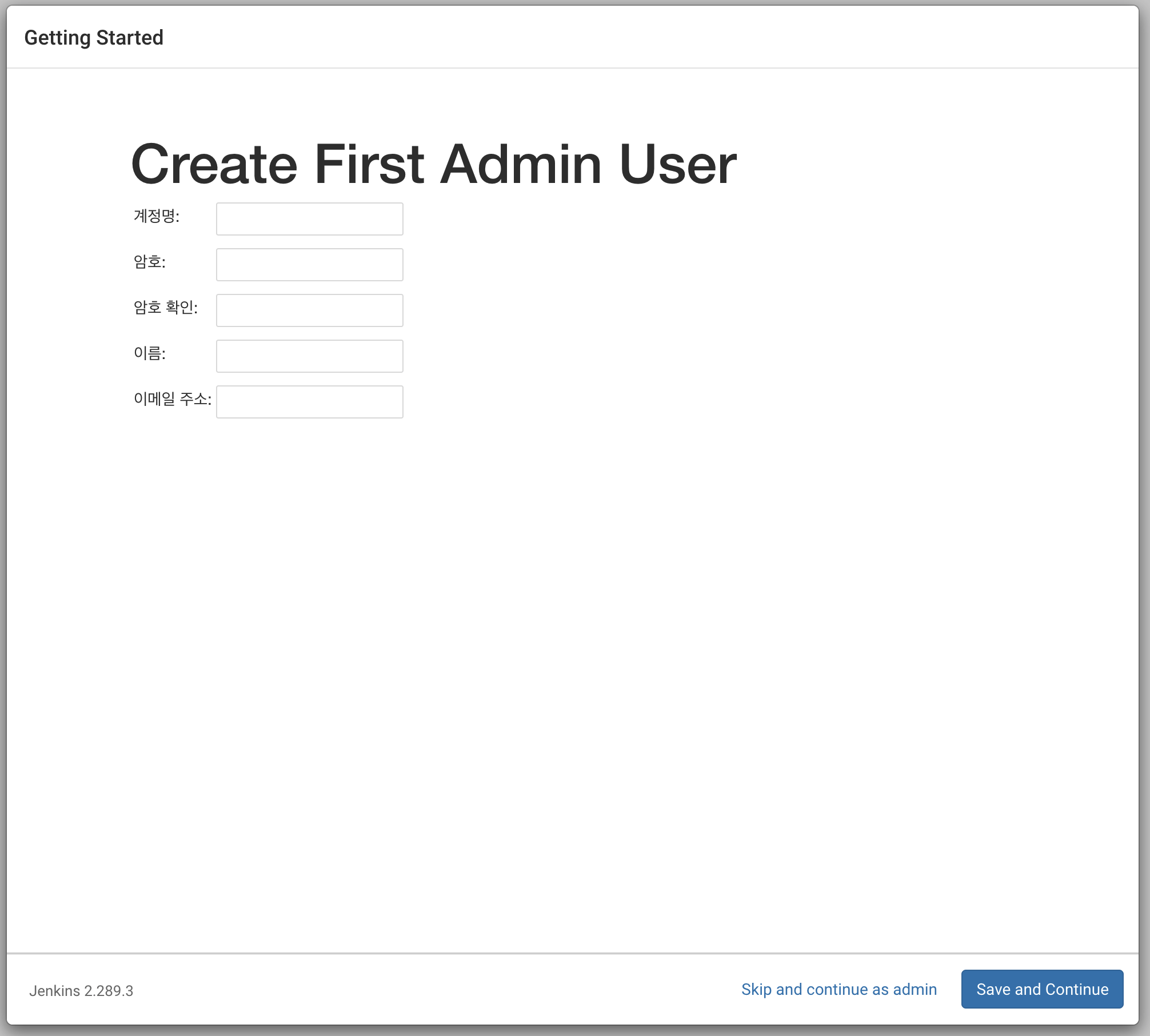Place cursor in the account name box
The image size is (1150, 1036).
pyautogui.click(x=309, y=219)
